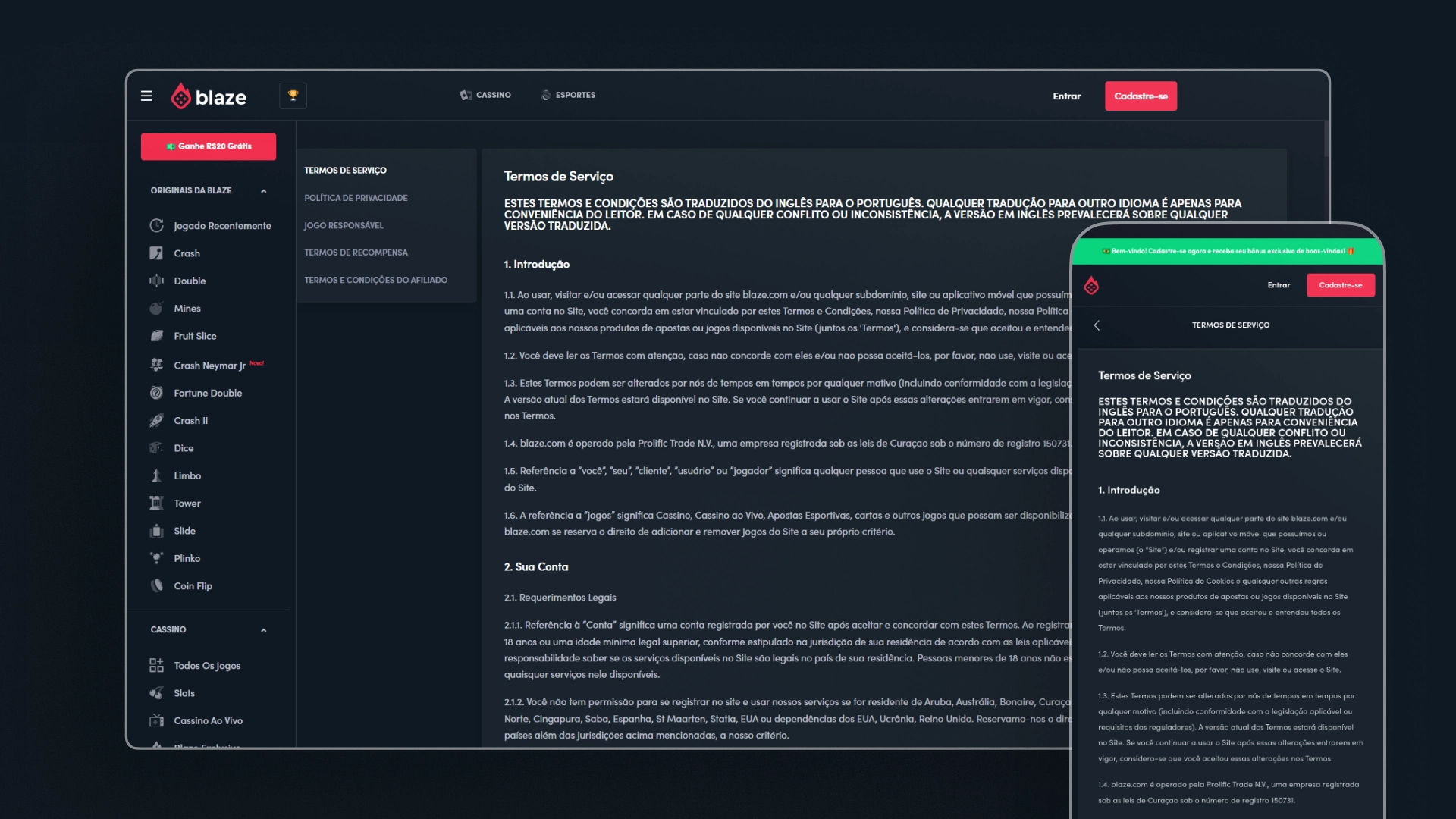Open Cassino Ao Vivo link
1456x819 pixels.
(x=208, y=721)
